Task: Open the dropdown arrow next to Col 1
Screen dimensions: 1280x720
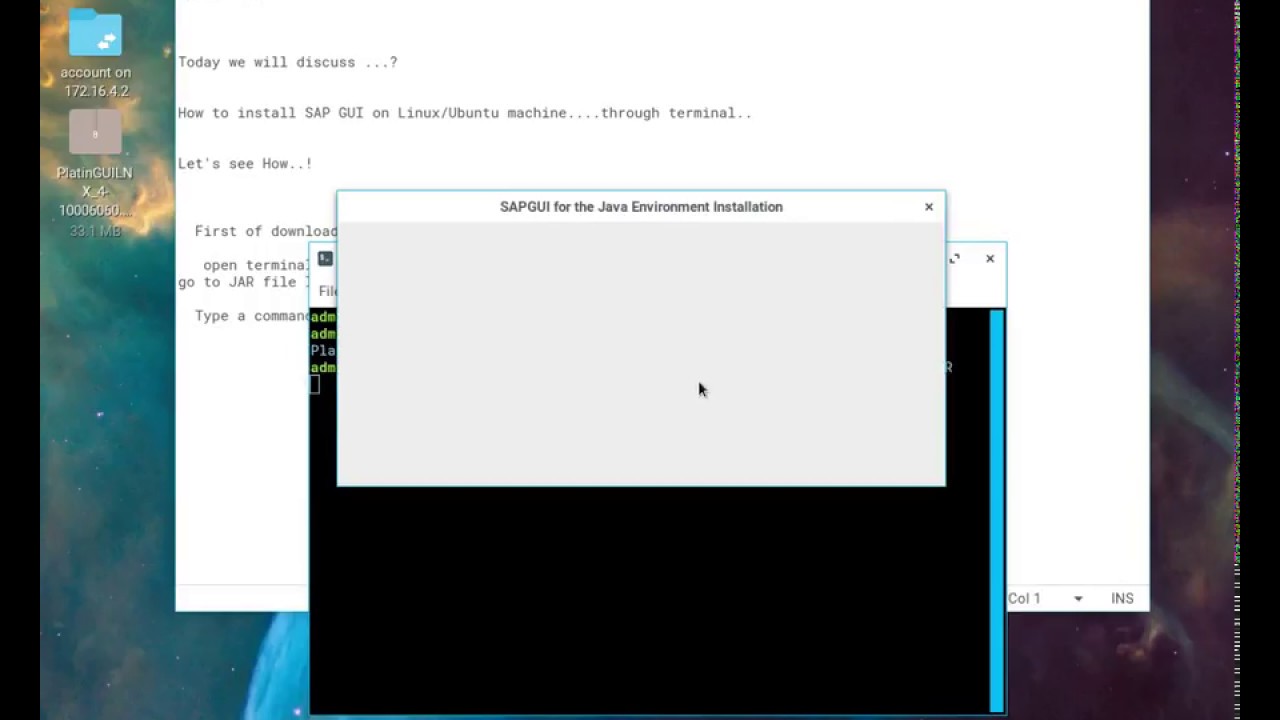Action: [1078, 599]
